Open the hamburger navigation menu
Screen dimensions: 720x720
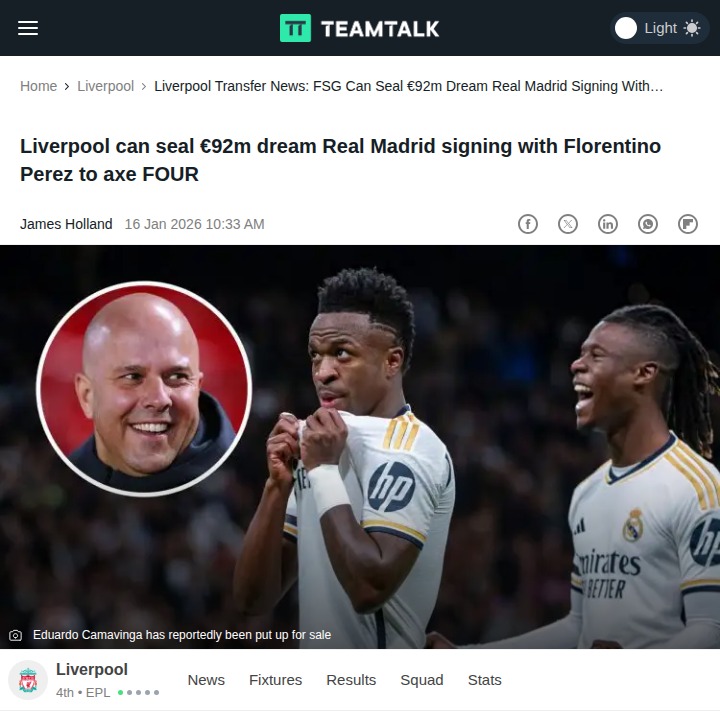click(x=28, y=28)
